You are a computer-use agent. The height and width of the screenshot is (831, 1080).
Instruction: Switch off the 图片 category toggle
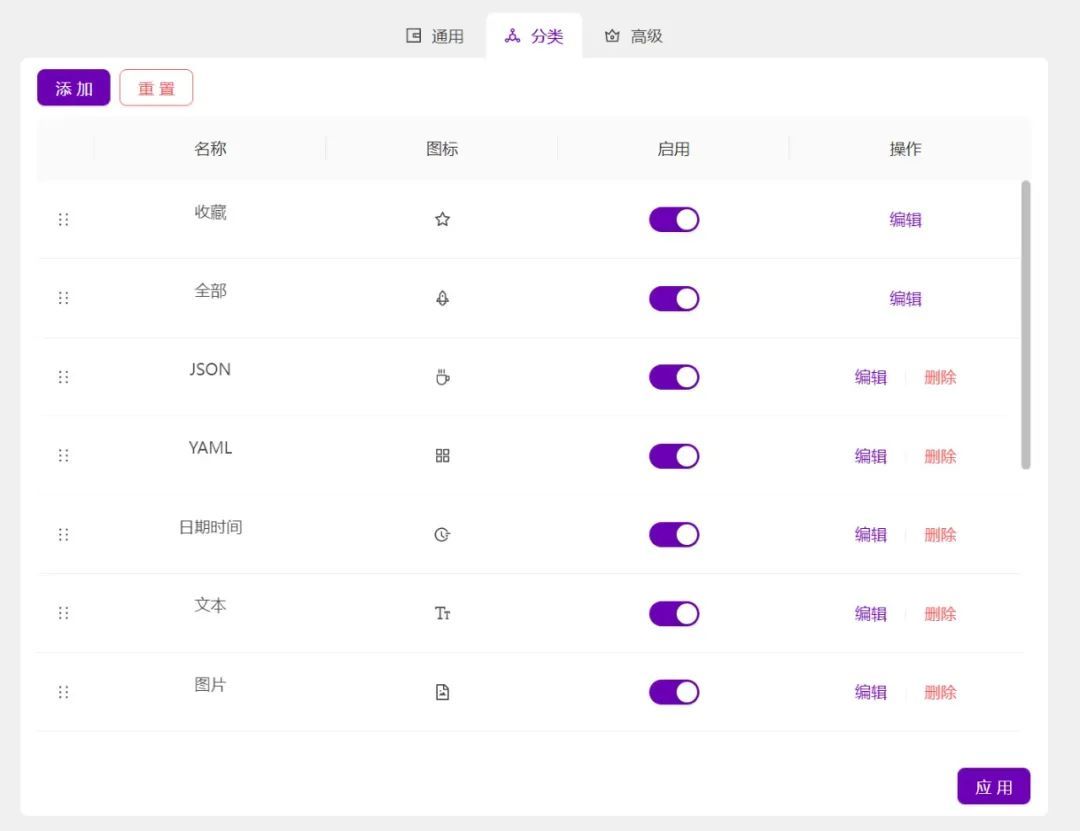point(674,692)
